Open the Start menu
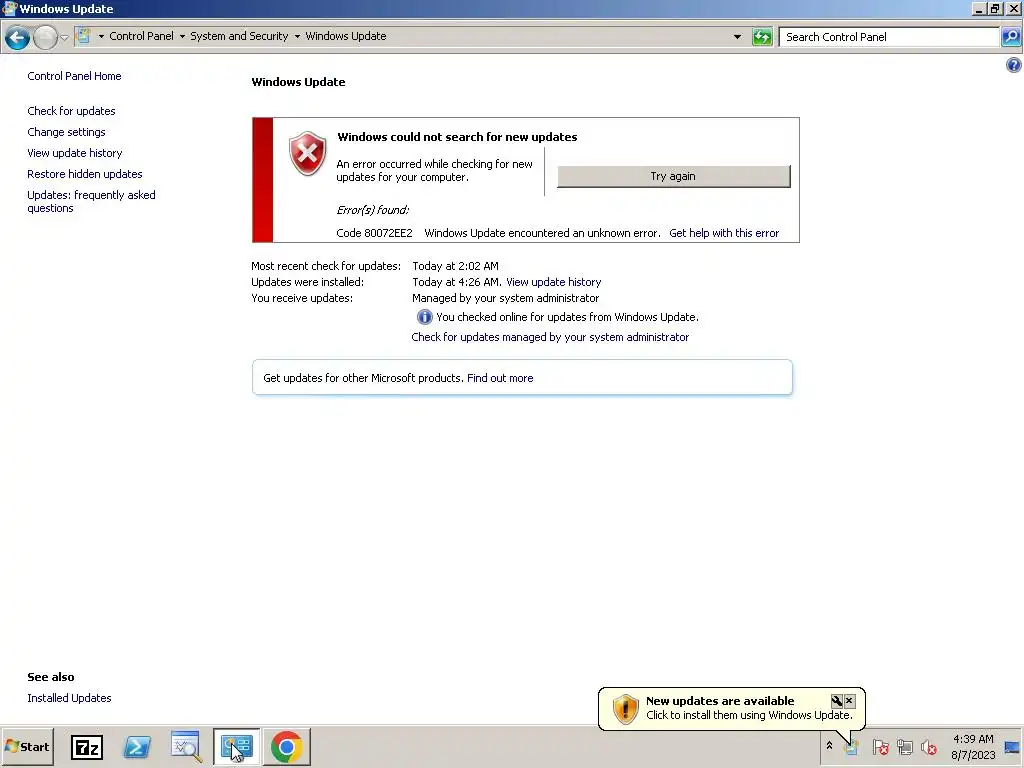The height and width of the screenshot is (768, 1024). [x=27, y=746]
